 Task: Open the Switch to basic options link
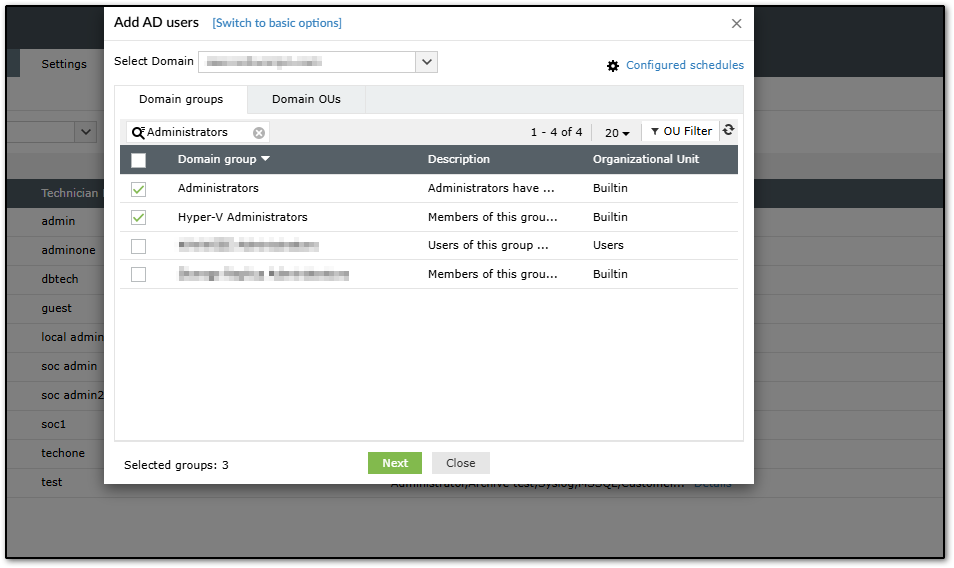click(277, 23)
